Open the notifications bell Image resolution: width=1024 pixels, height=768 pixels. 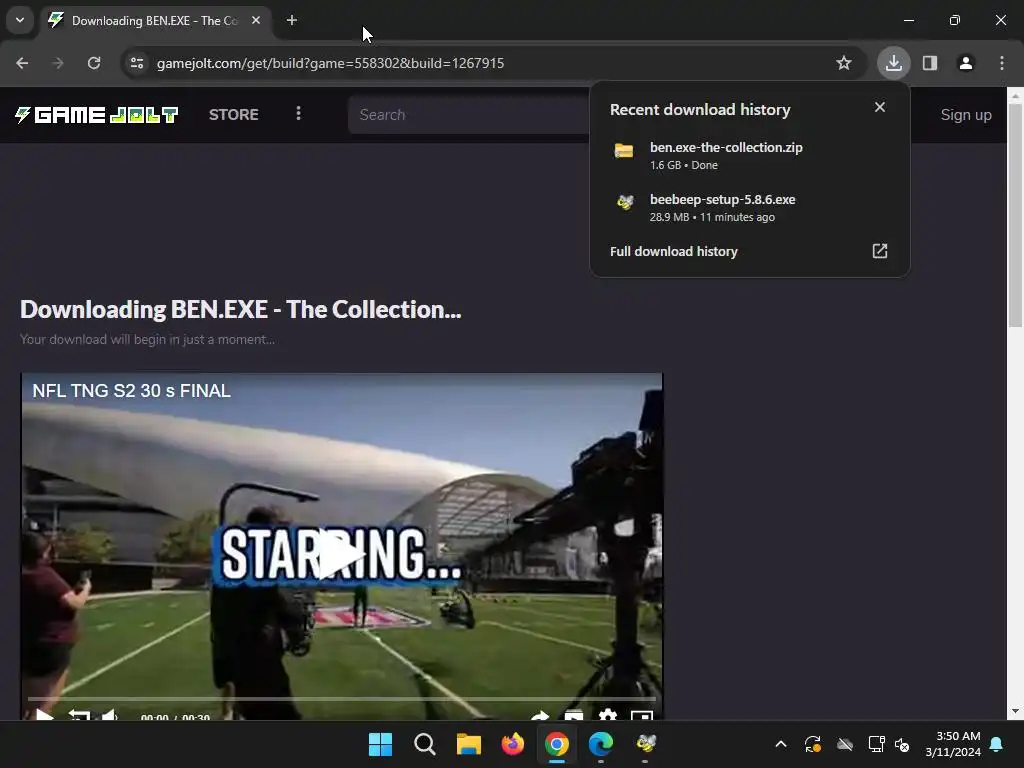(997, 744)
